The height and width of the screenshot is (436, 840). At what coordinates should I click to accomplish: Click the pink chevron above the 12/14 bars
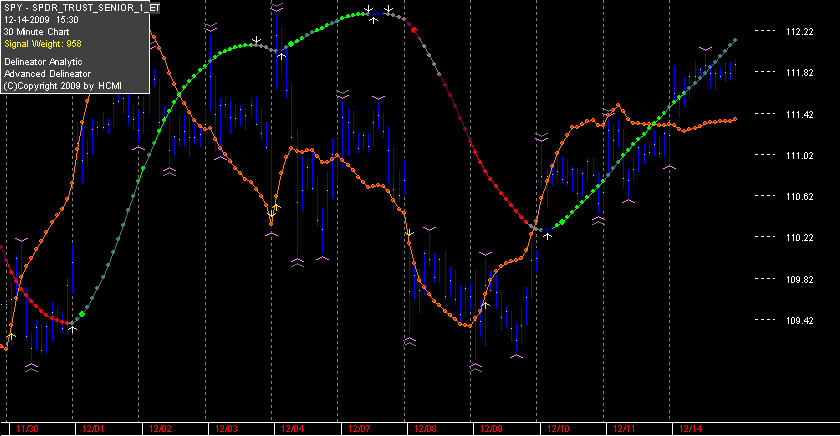click(x=706, y=49)
